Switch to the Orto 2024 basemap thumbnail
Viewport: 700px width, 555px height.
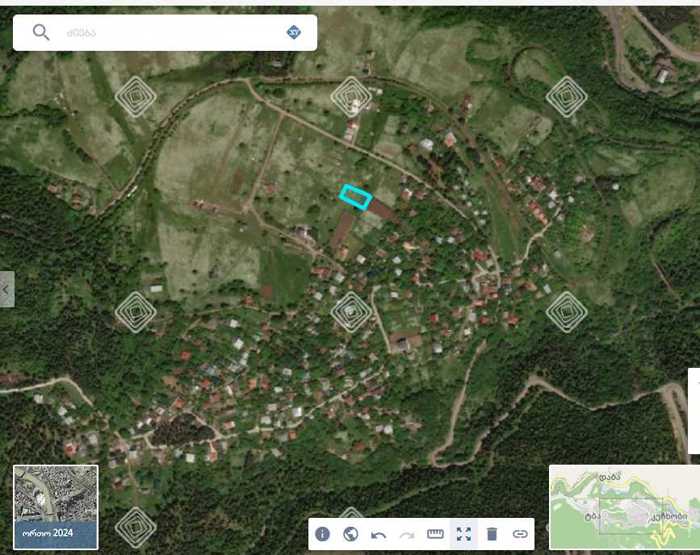pyautogui.click(x=56, y=507)
